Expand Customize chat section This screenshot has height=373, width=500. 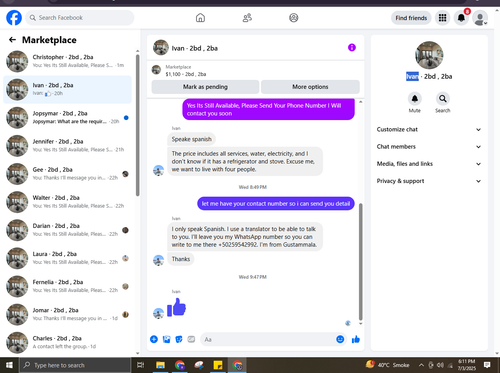tap(429, 129)
